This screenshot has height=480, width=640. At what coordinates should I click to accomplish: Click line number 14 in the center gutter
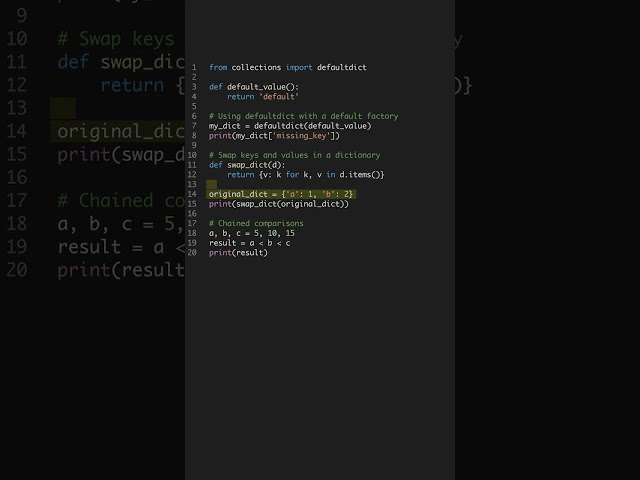tap(192, 194)
